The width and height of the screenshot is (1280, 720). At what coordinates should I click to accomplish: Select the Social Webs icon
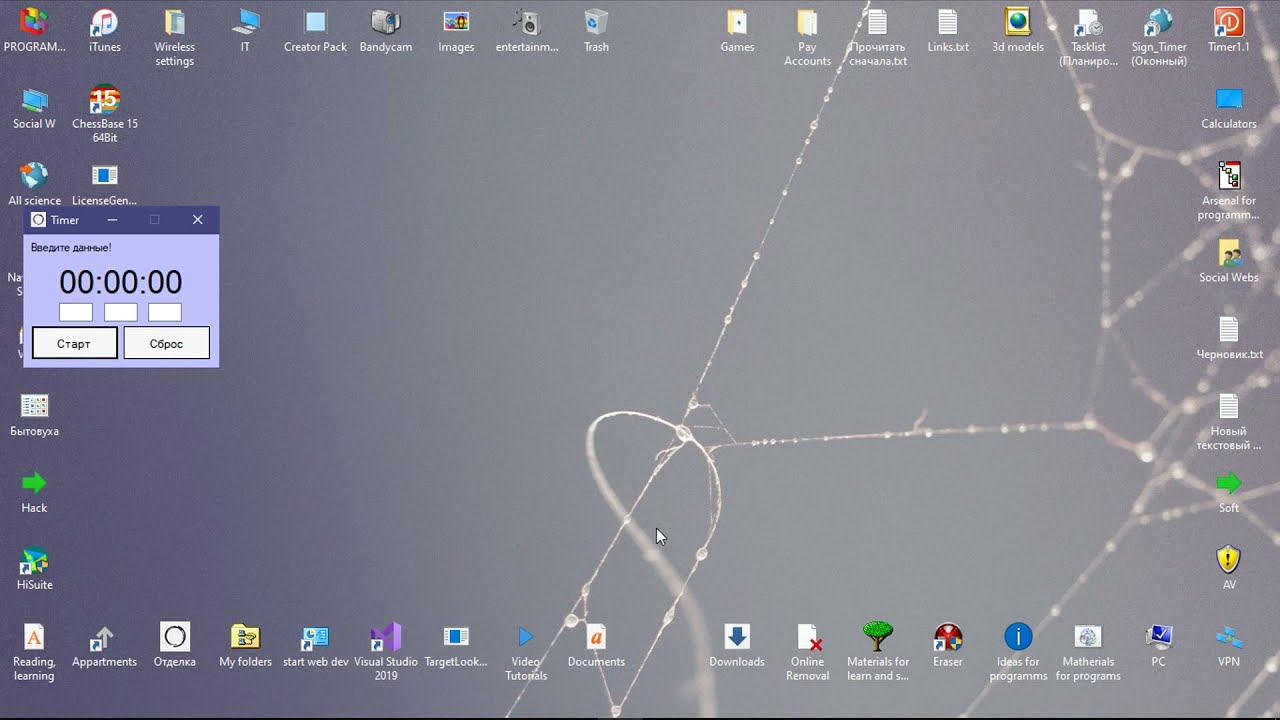(1228, 253)
